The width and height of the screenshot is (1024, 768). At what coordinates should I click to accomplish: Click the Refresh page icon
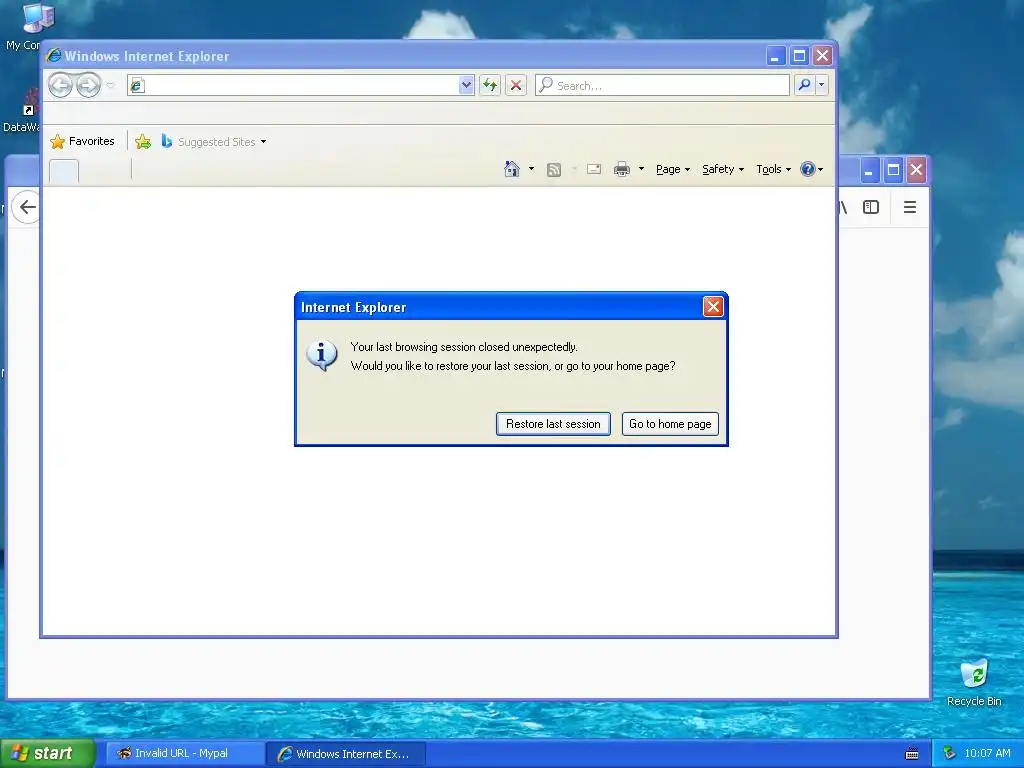coord(490,85)
